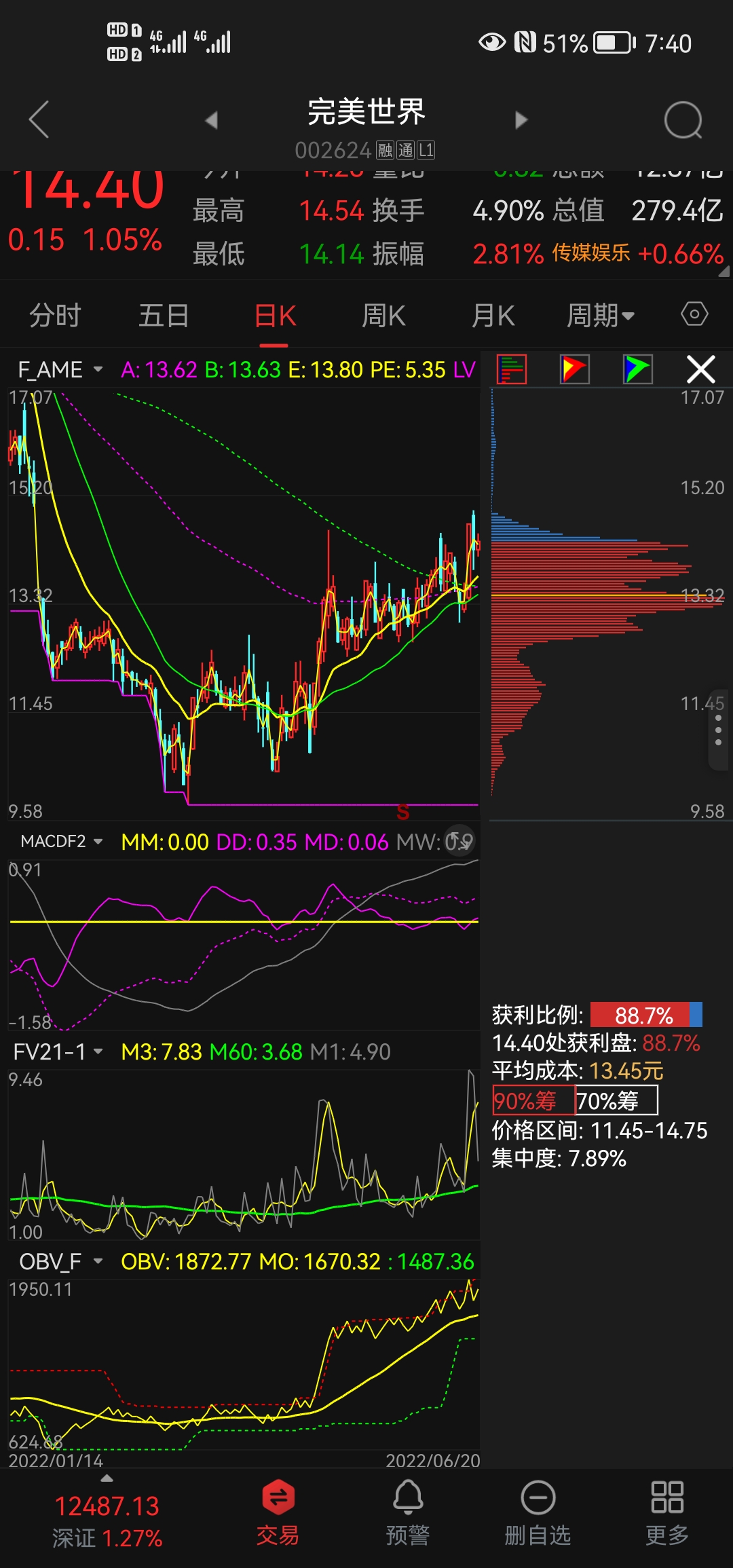
Task: Tap the NFC status icon
Action: [x=525, y=42]
